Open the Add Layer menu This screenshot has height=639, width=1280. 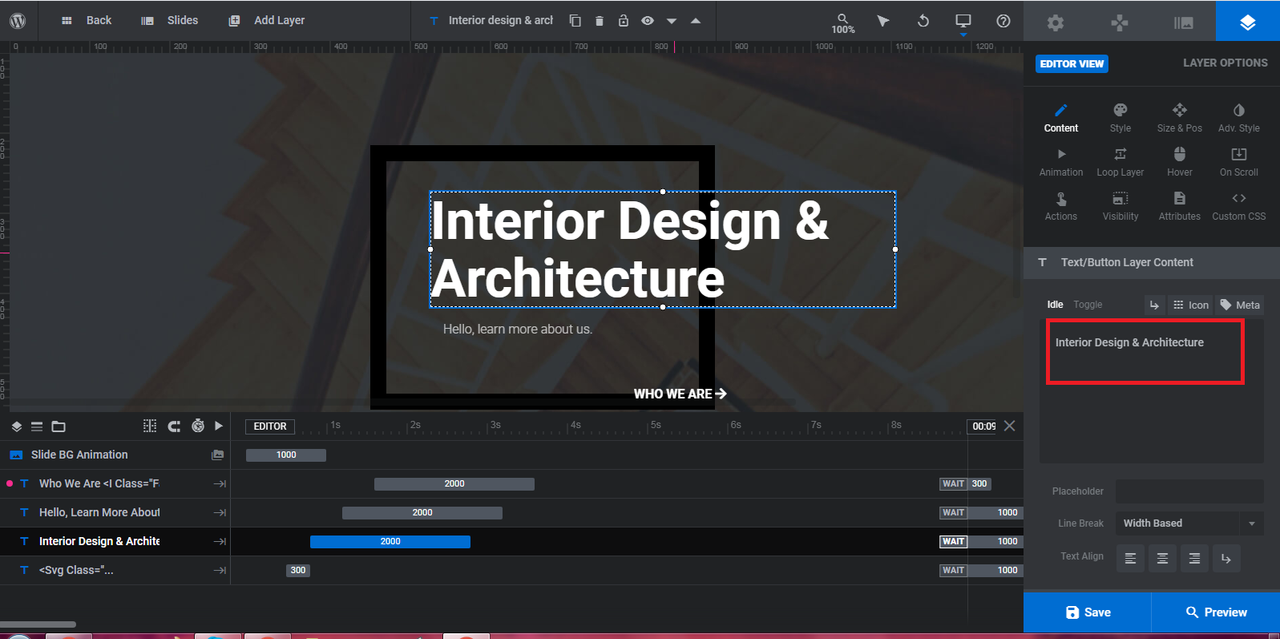[267, 20]
